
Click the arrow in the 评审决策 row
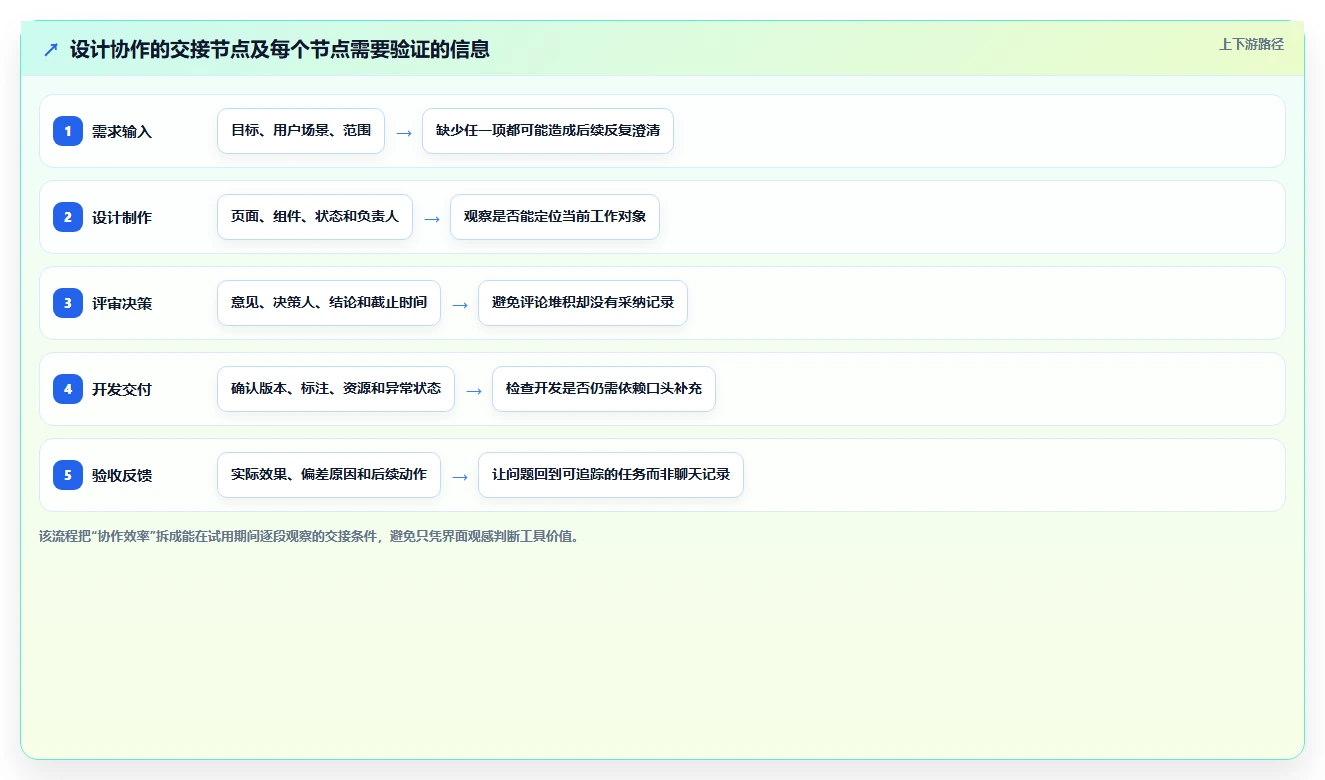(460, 304)
